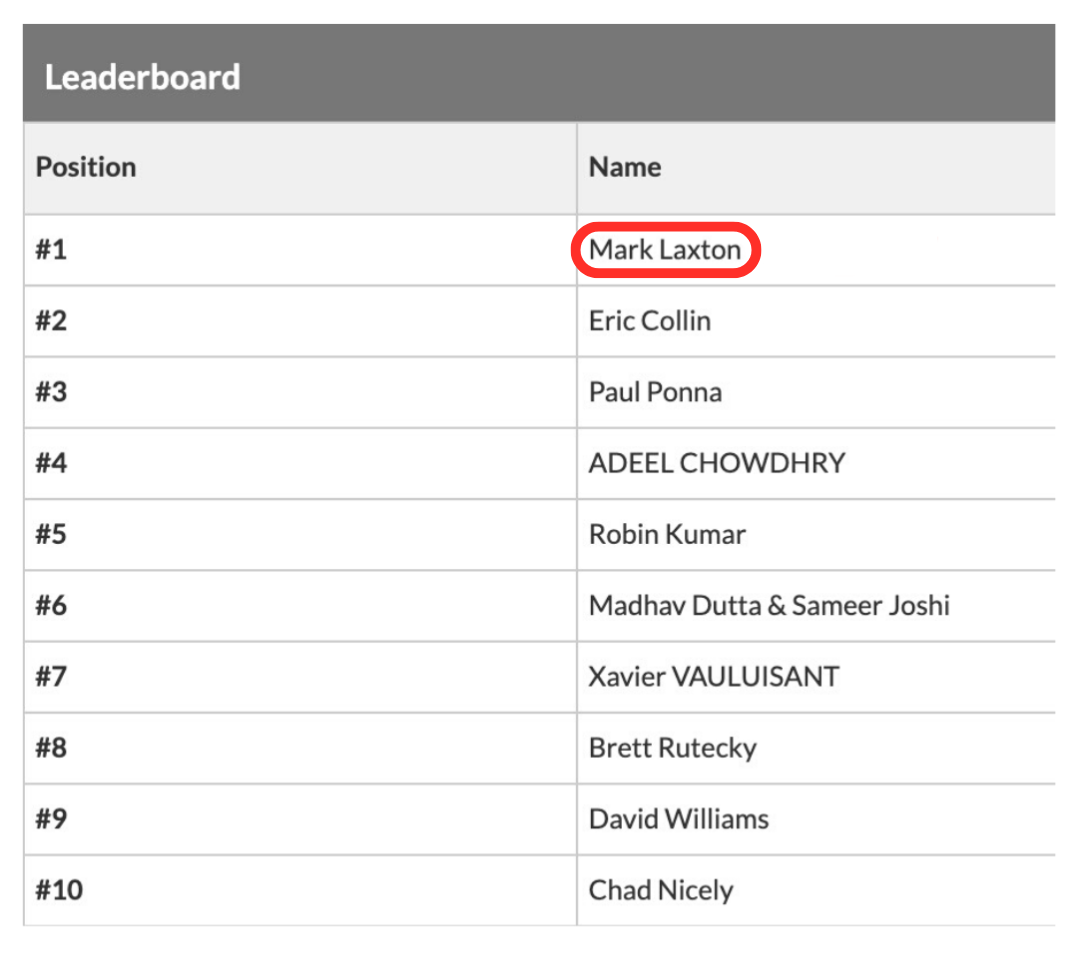The height and width of the screenshot is (974, 1078).
Task: Select Xavier VAULUISANT in the leaderboard
Action: click(714, 676)
